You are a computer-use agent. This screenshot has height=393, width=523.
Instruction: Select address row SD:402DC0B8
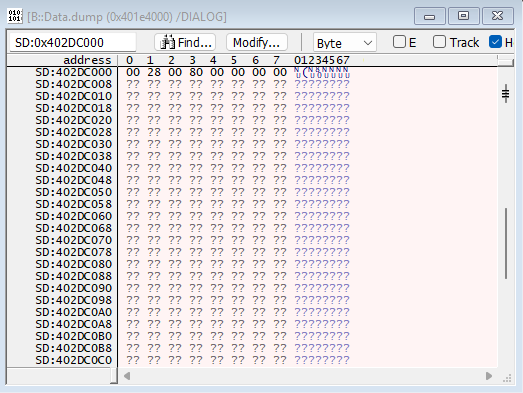point(74,348)
